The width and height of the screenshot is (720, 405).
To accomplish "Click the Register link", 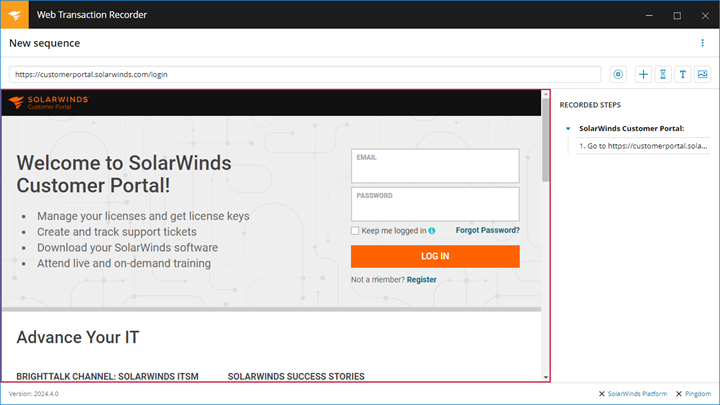I will coord(421,280).
